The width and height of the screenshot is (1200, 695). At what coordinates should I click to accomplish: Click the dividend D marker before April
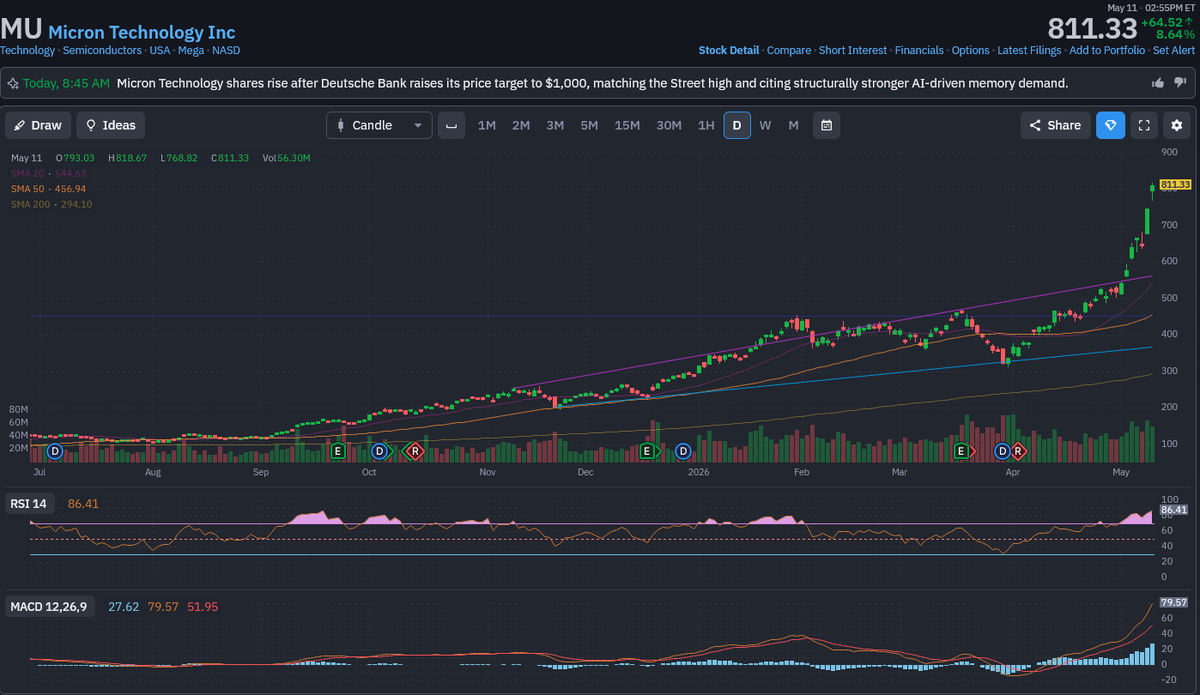1001,452
